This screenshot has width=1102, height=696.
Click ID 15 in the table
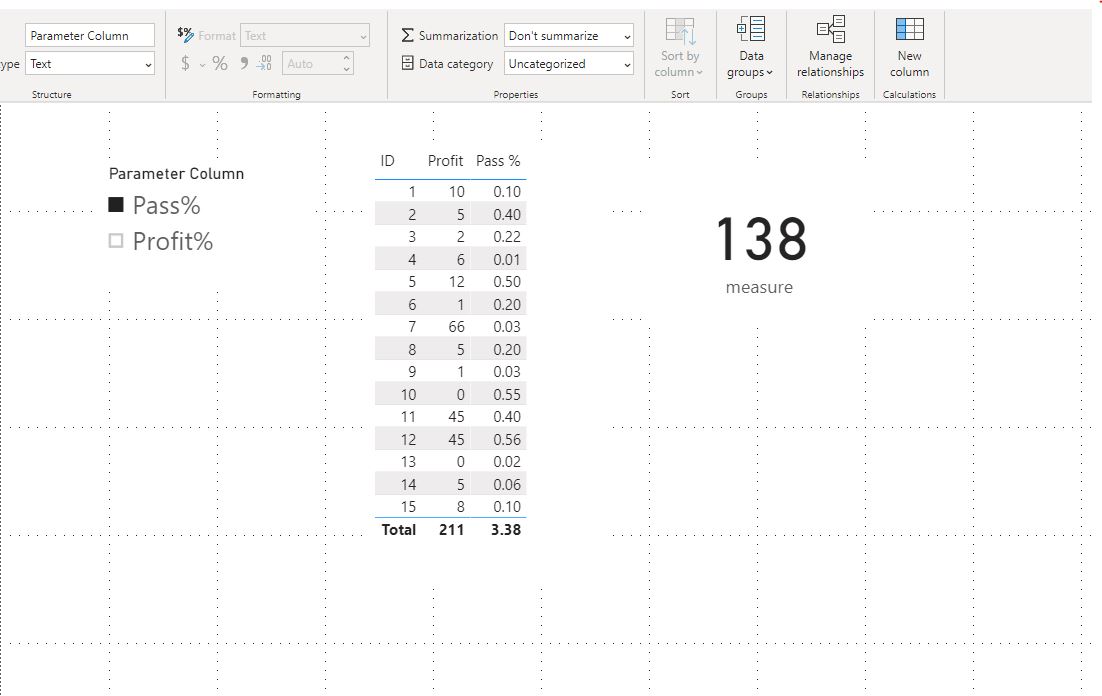pyautogui.click(x=408, y=507)
